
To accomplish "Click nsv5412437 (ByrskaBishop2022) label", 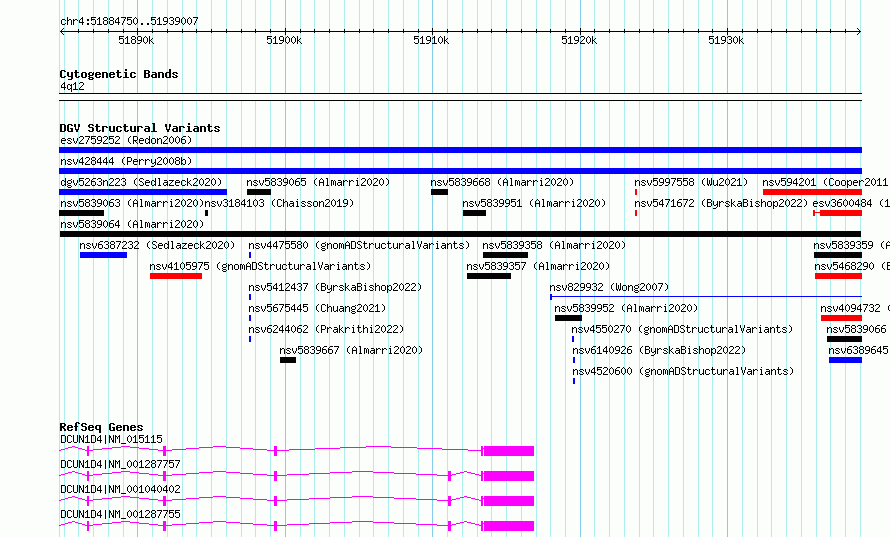I will 335,287.
